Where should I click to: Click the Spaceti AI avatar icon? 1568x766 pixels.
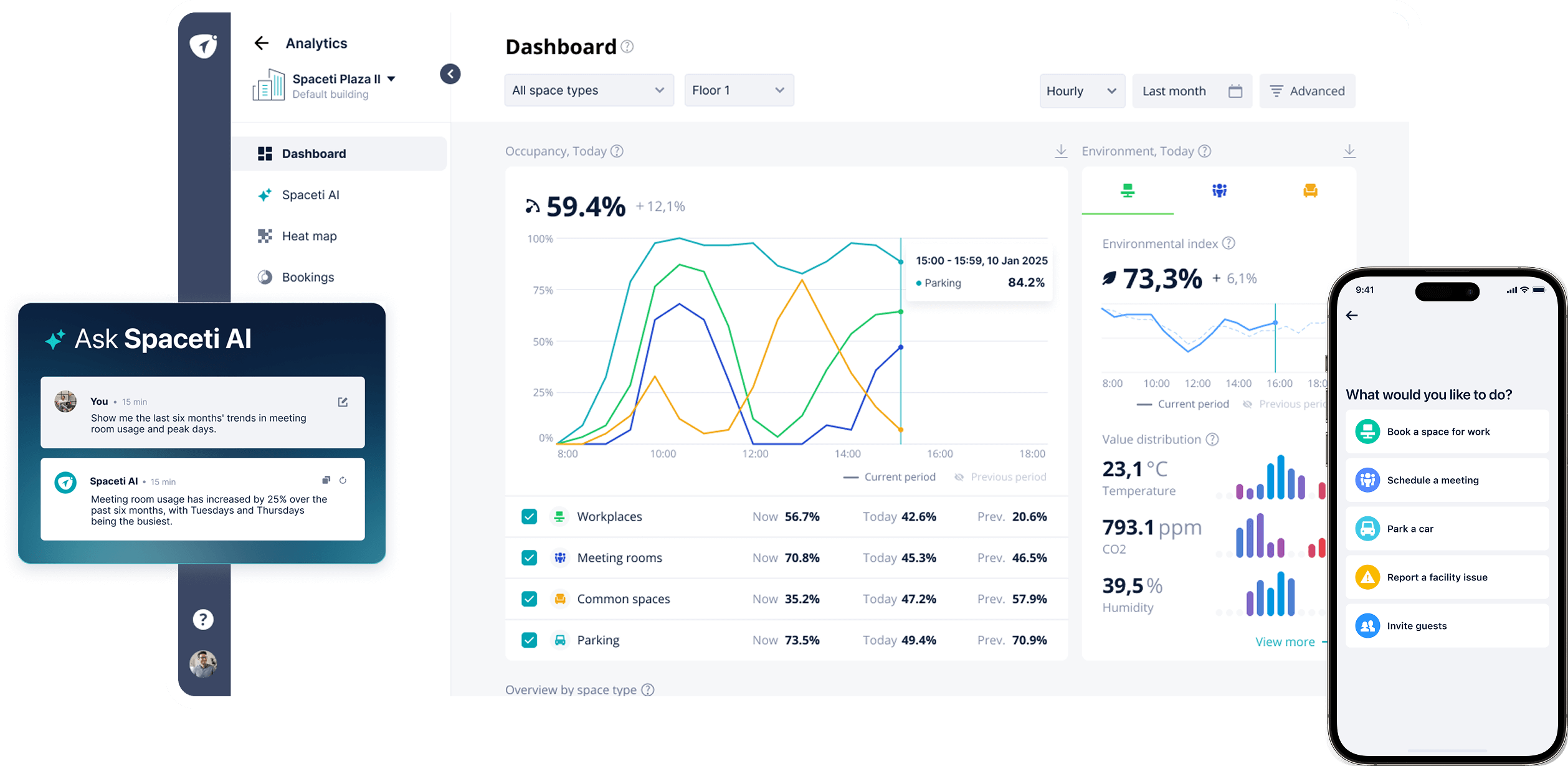(65, 483)
